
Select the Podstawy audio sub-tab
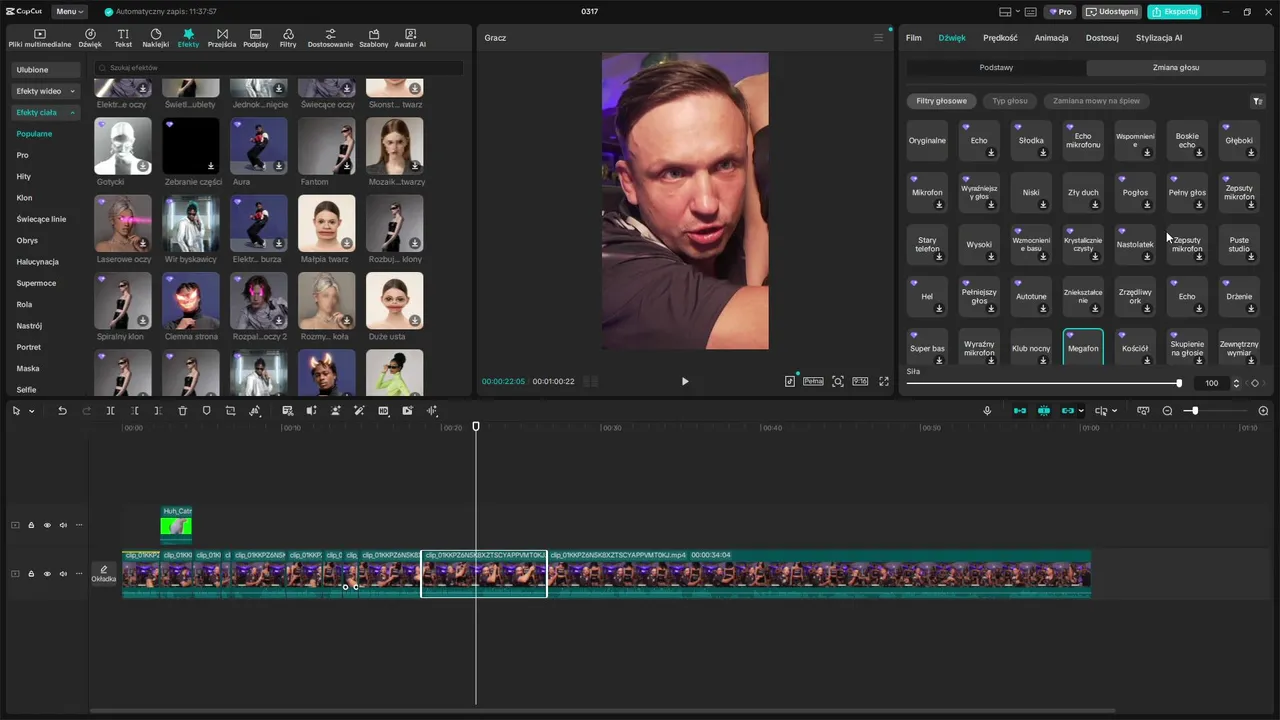996,68
